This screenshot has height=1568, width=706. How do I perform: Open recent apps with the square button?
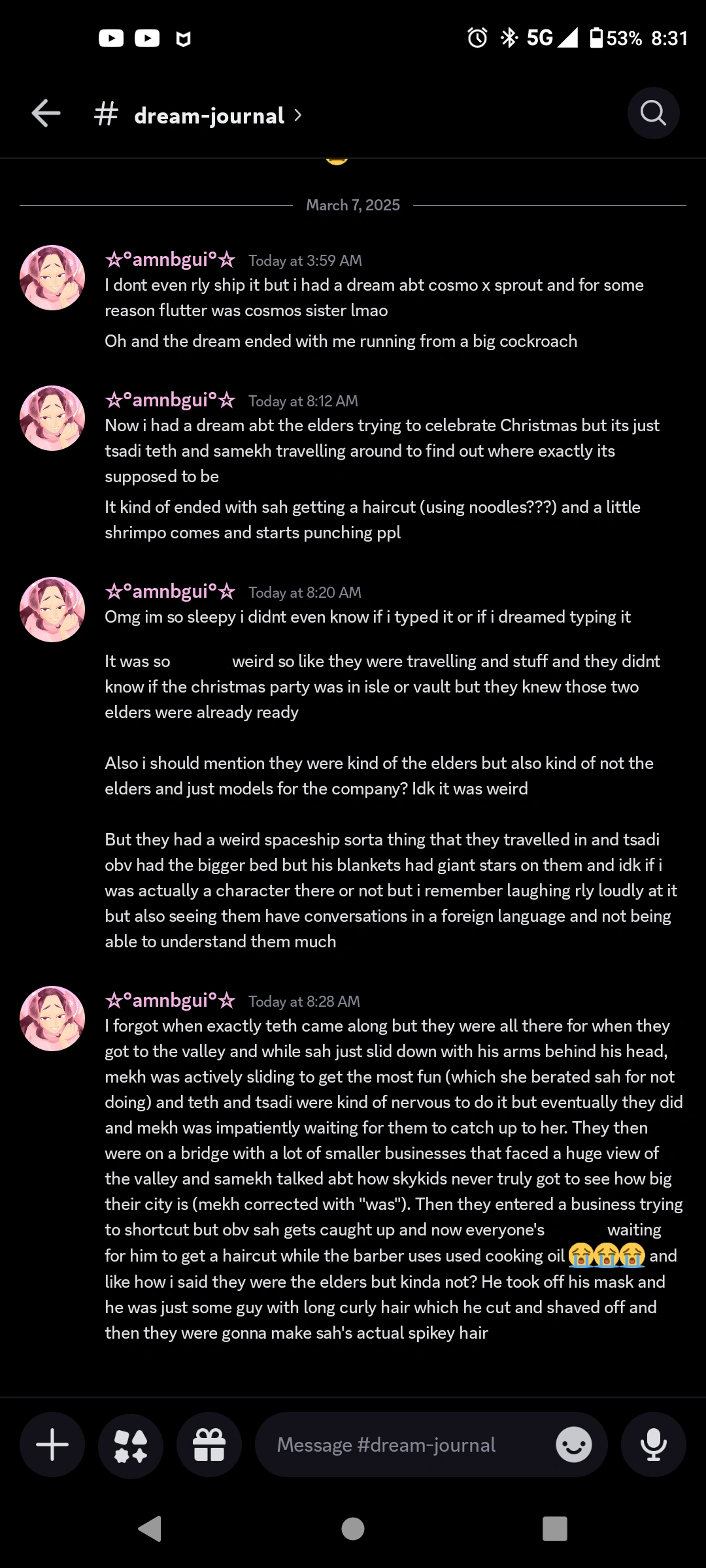click(555, 1529)
